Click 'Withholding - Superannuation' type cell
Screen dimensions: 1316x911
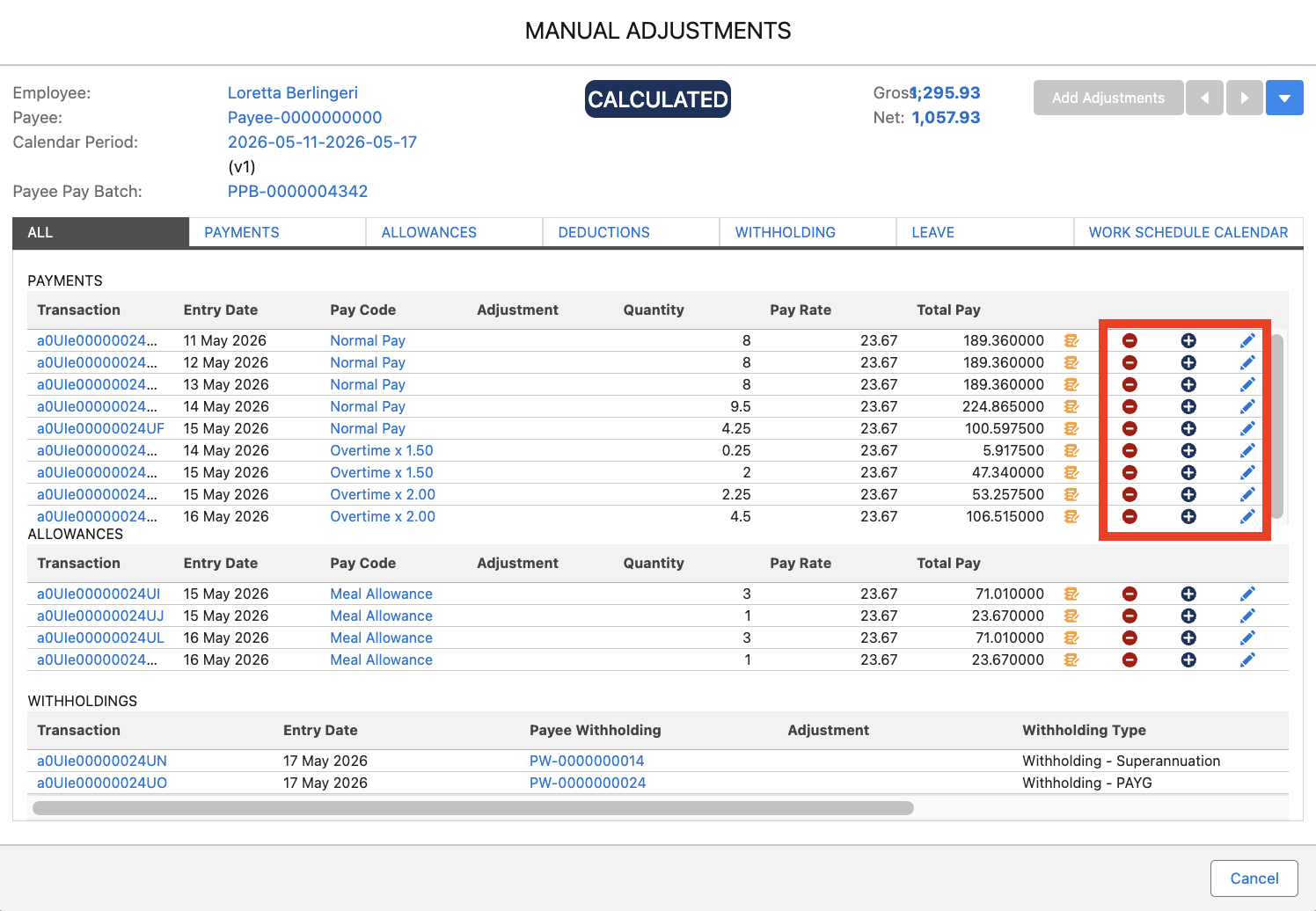(1122, 761)
